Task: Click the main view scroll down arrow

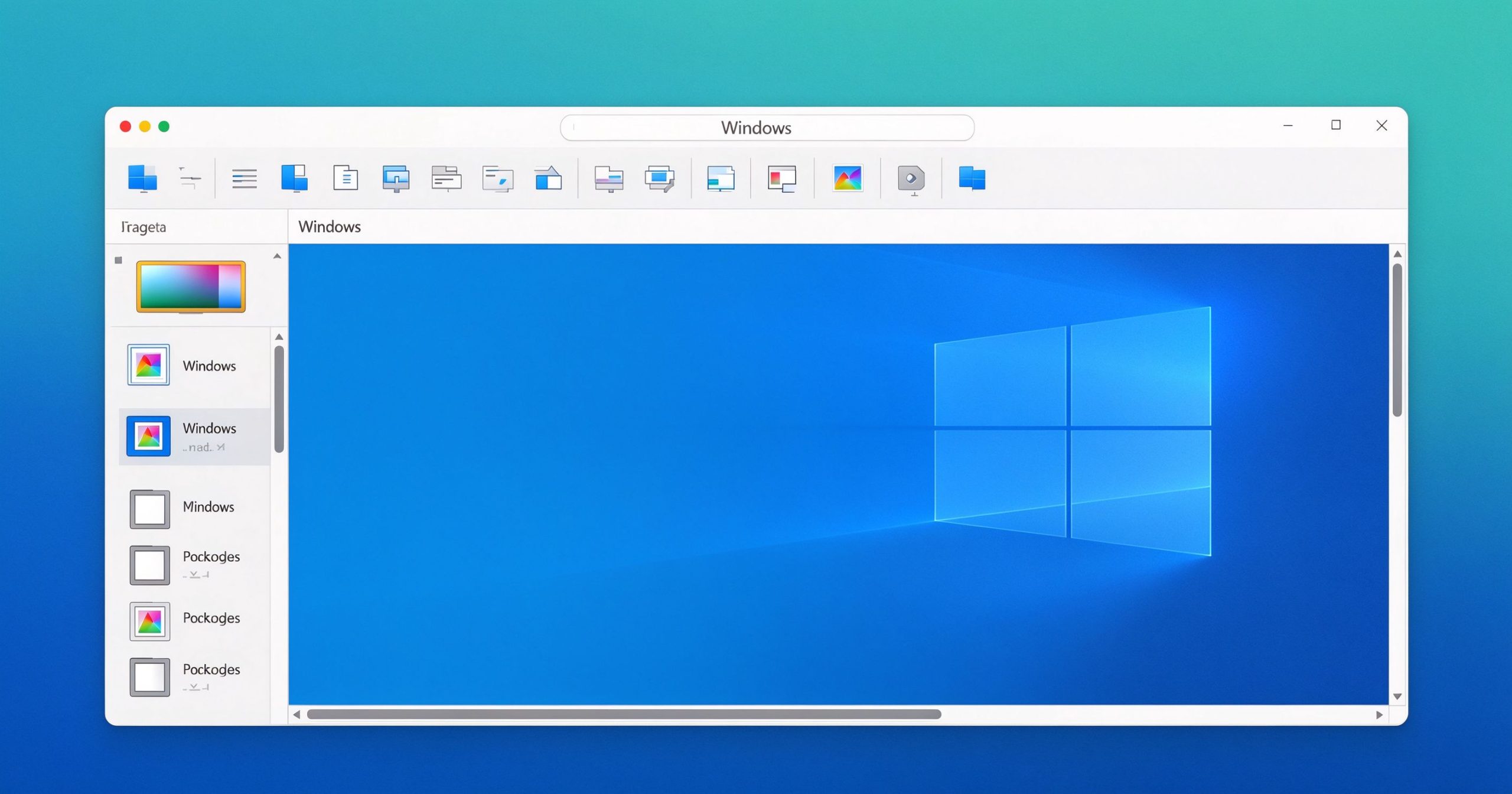Action: tap(1397, 697)
